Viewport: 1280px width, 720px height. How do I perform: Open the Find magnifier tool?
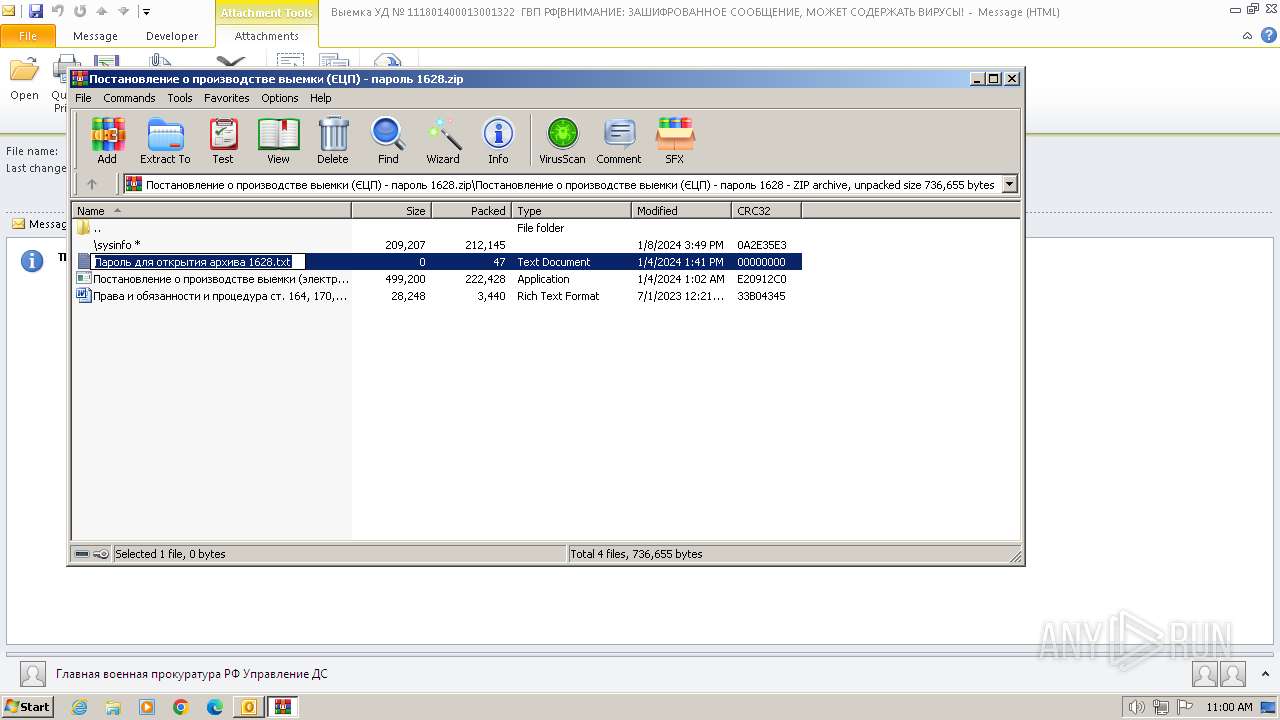pos(388,141)
